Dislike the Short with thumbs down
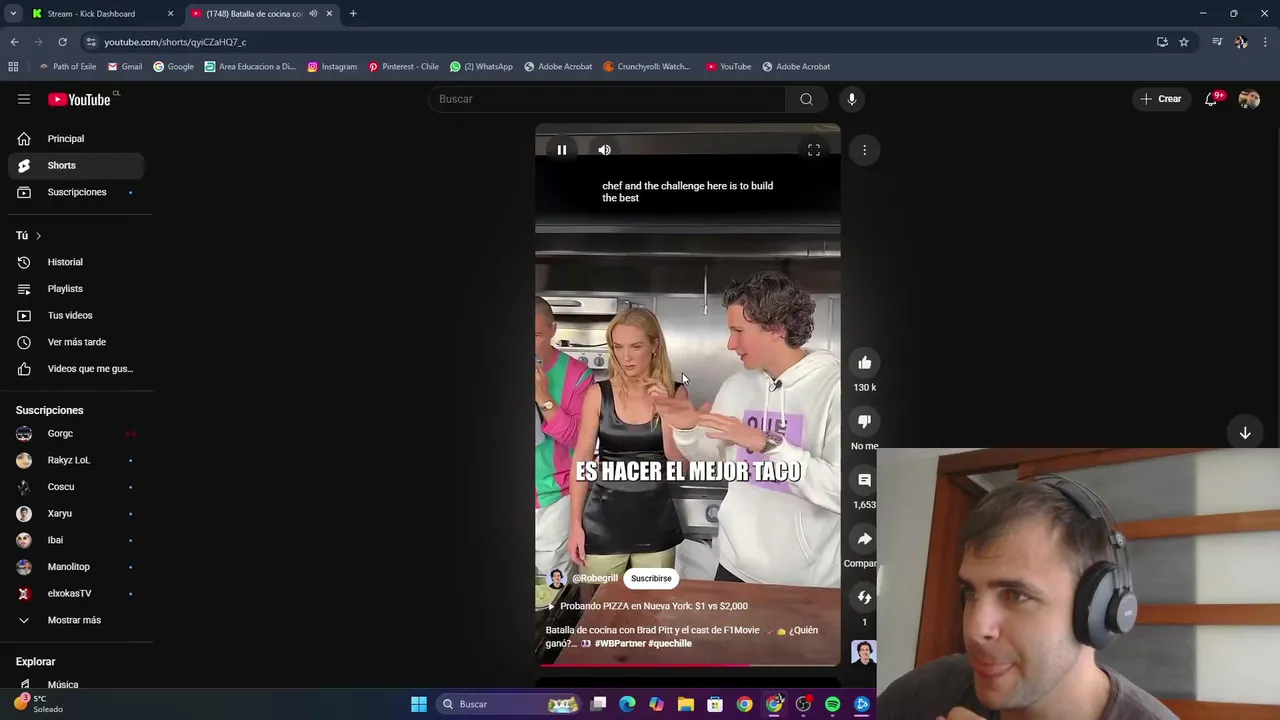 (865, 422)
